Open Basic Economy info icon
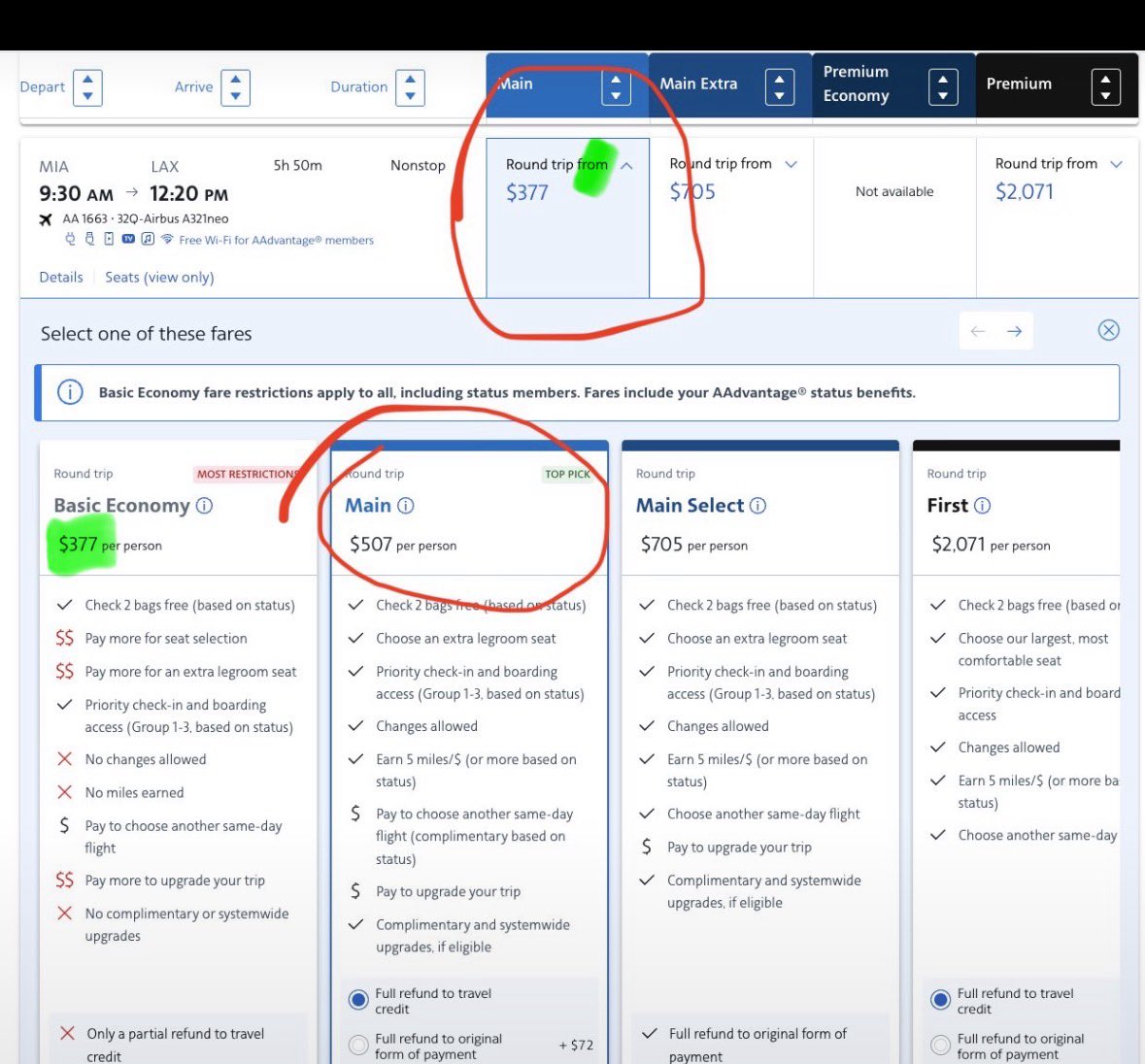Screen dimensions: 1145x1064 point(205,506)
